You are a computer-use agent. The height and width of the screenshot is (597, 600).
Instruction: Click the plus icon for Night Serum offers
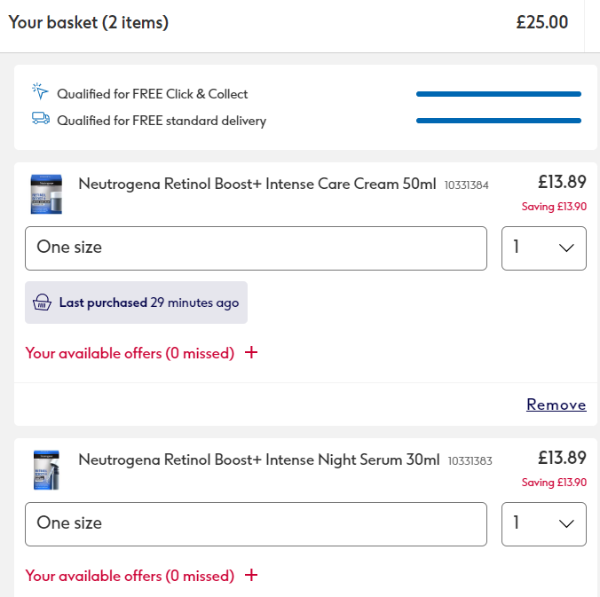point(251,575)
